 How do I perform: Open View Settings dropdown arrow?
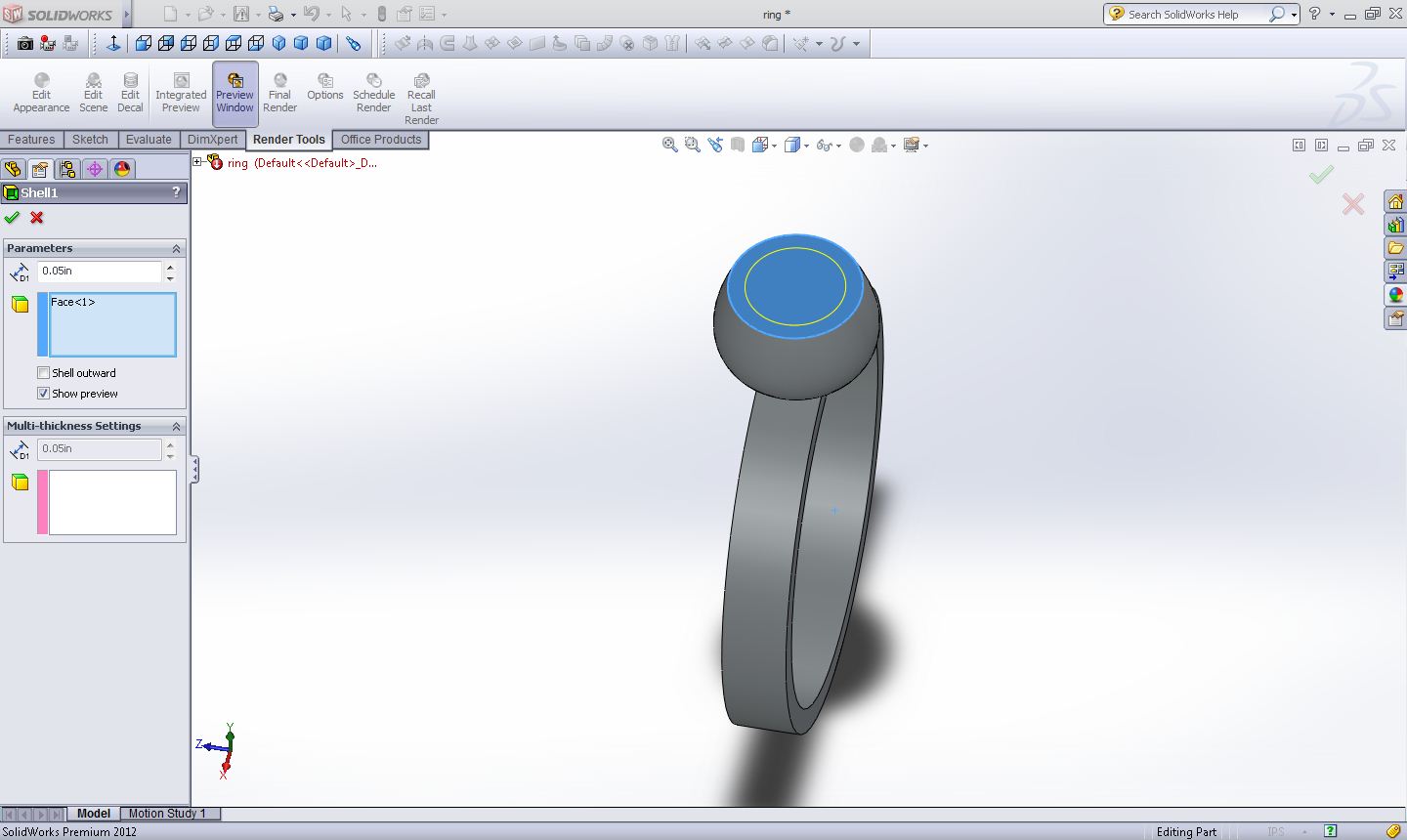point(925,146)
